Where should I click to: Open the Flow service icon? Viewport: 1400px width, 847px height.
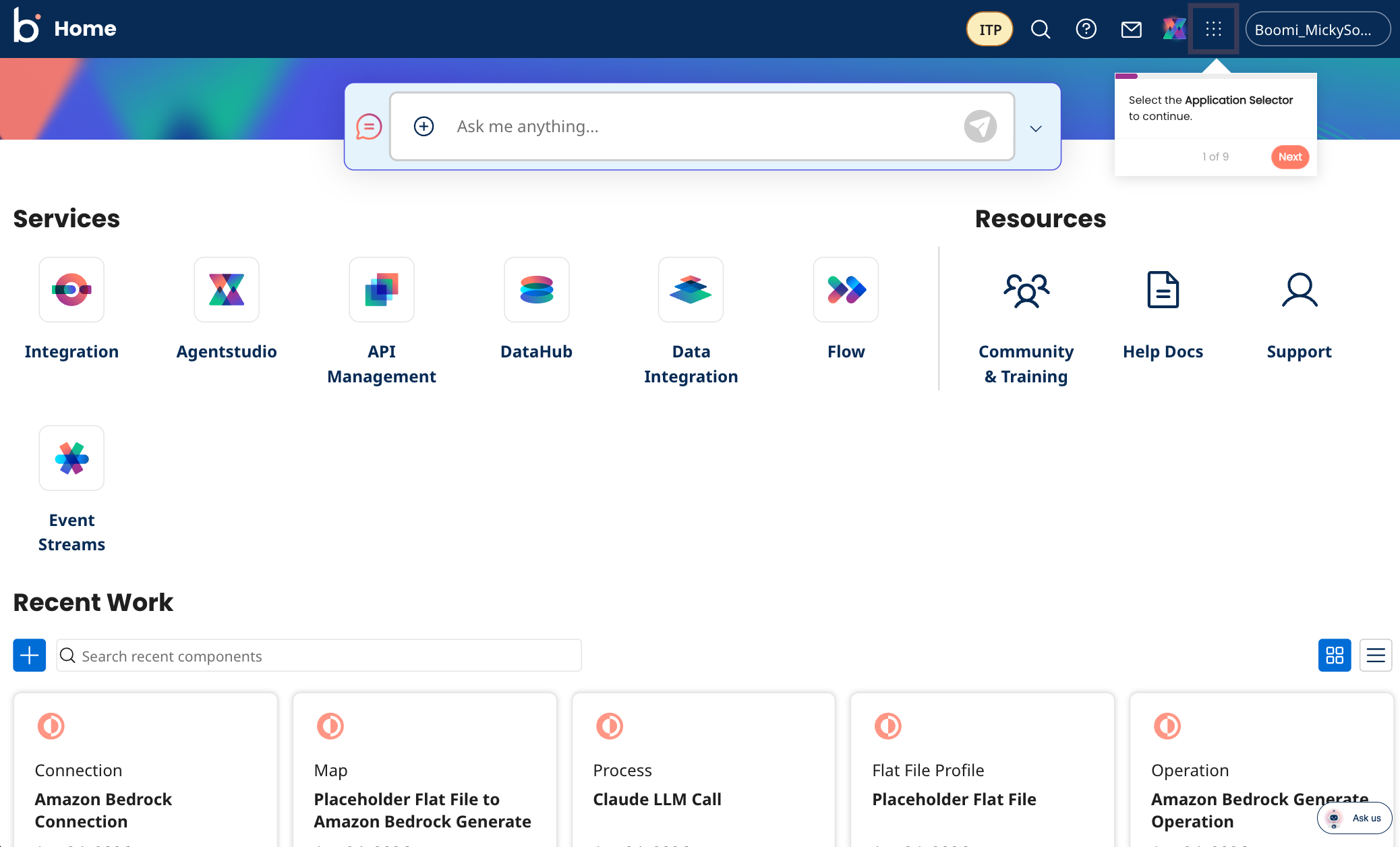846,289
